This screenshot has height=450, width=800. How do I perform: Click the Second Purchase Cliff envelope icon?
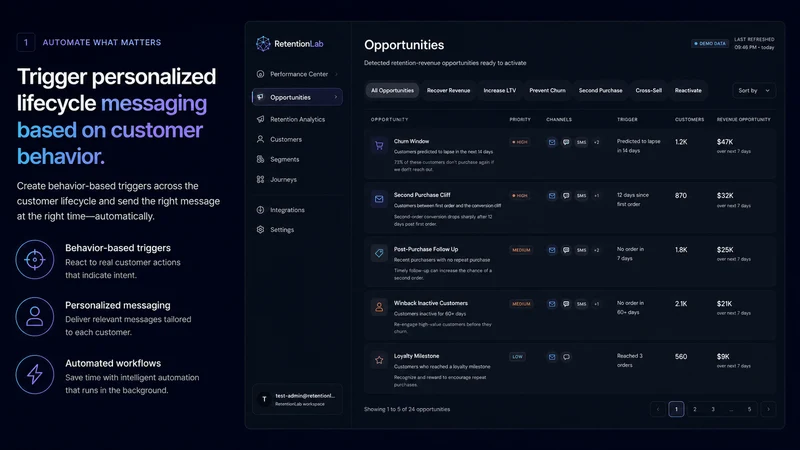click(379, 199)
